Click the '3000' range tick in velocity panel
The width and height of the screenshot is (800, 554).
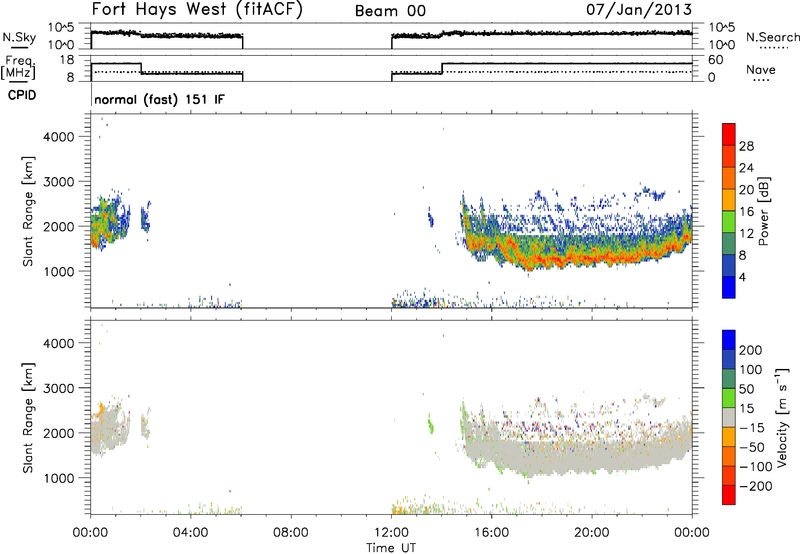(x=58, y=388)
